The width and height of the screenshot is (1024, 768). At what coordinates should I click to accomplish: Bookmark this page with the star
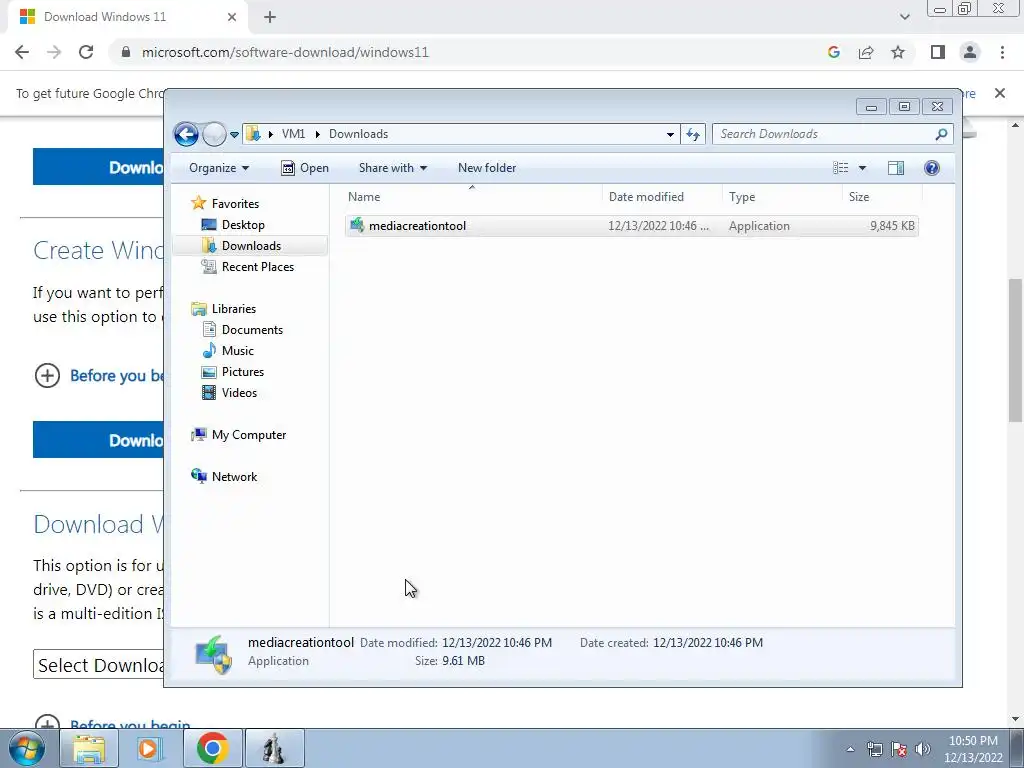tap(898, 52)
